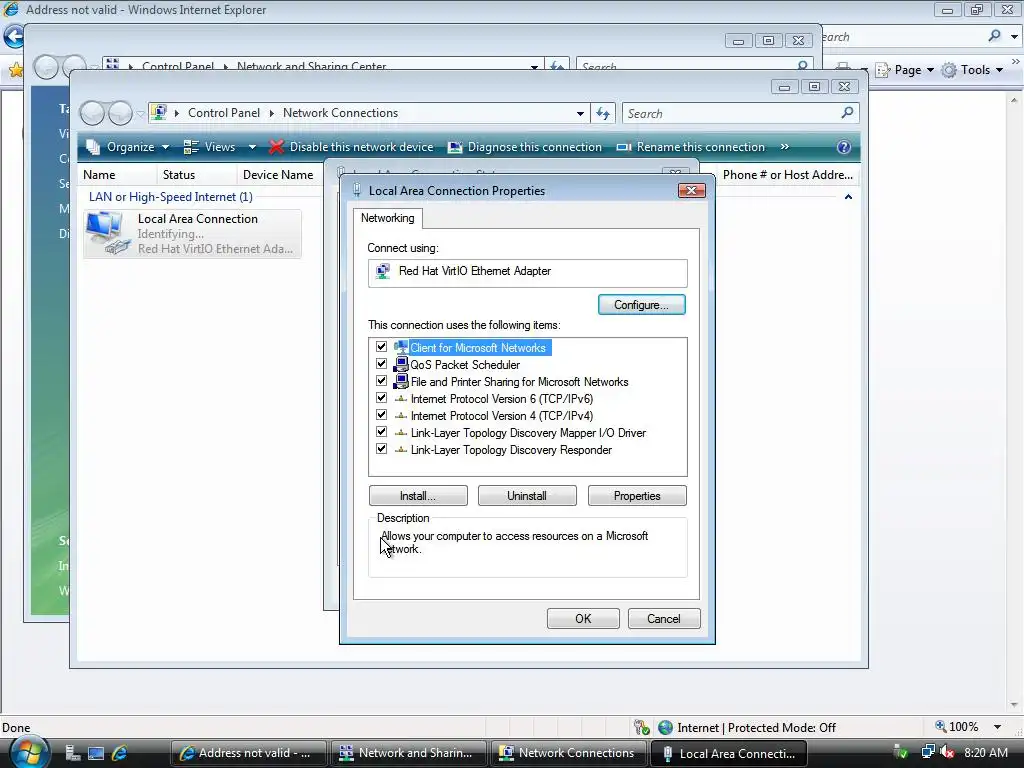The image size is (1024, 768).
Task: Open the Views dropdown arrow
Action: coord(252,147)
